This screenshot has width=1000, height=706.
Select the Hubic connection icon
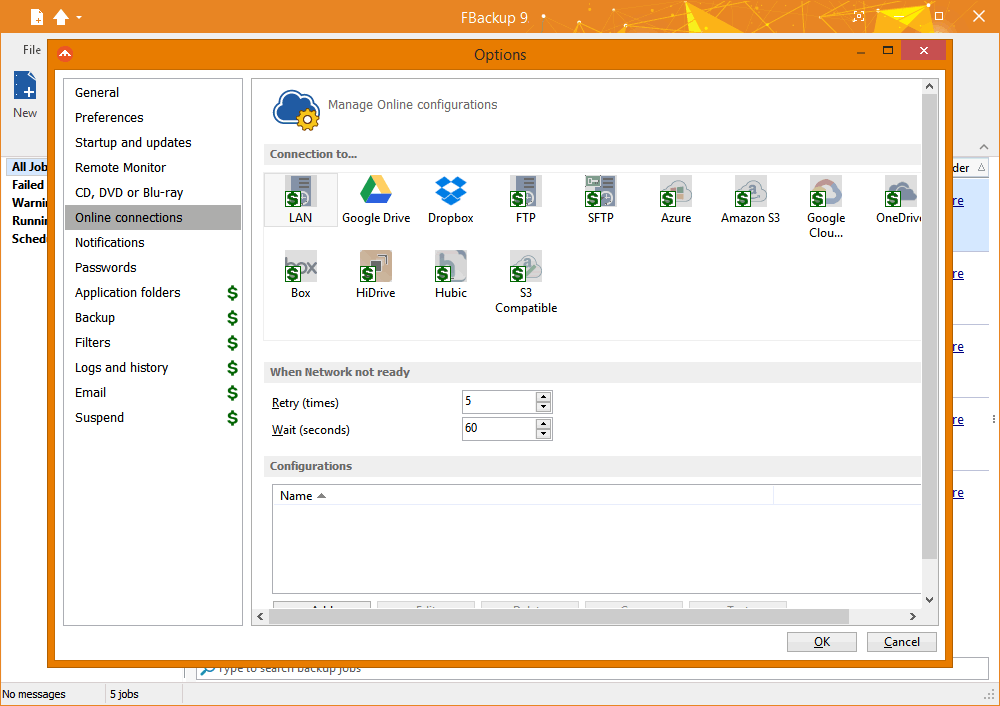451,275
